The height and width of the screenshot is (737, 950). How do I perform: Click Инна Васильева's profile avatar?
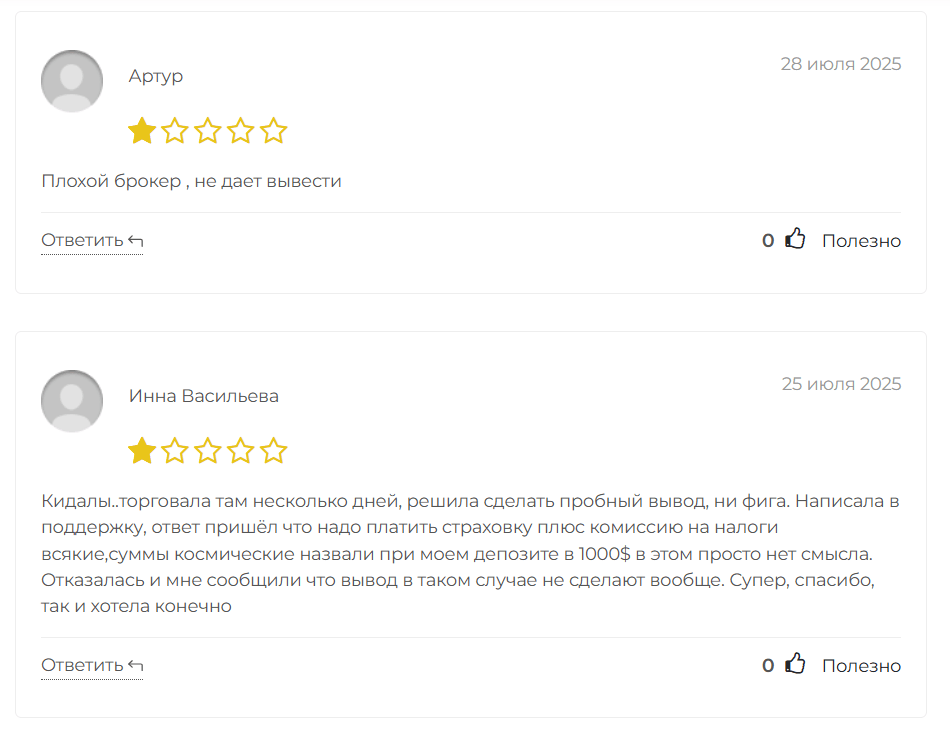pos(72,401)
